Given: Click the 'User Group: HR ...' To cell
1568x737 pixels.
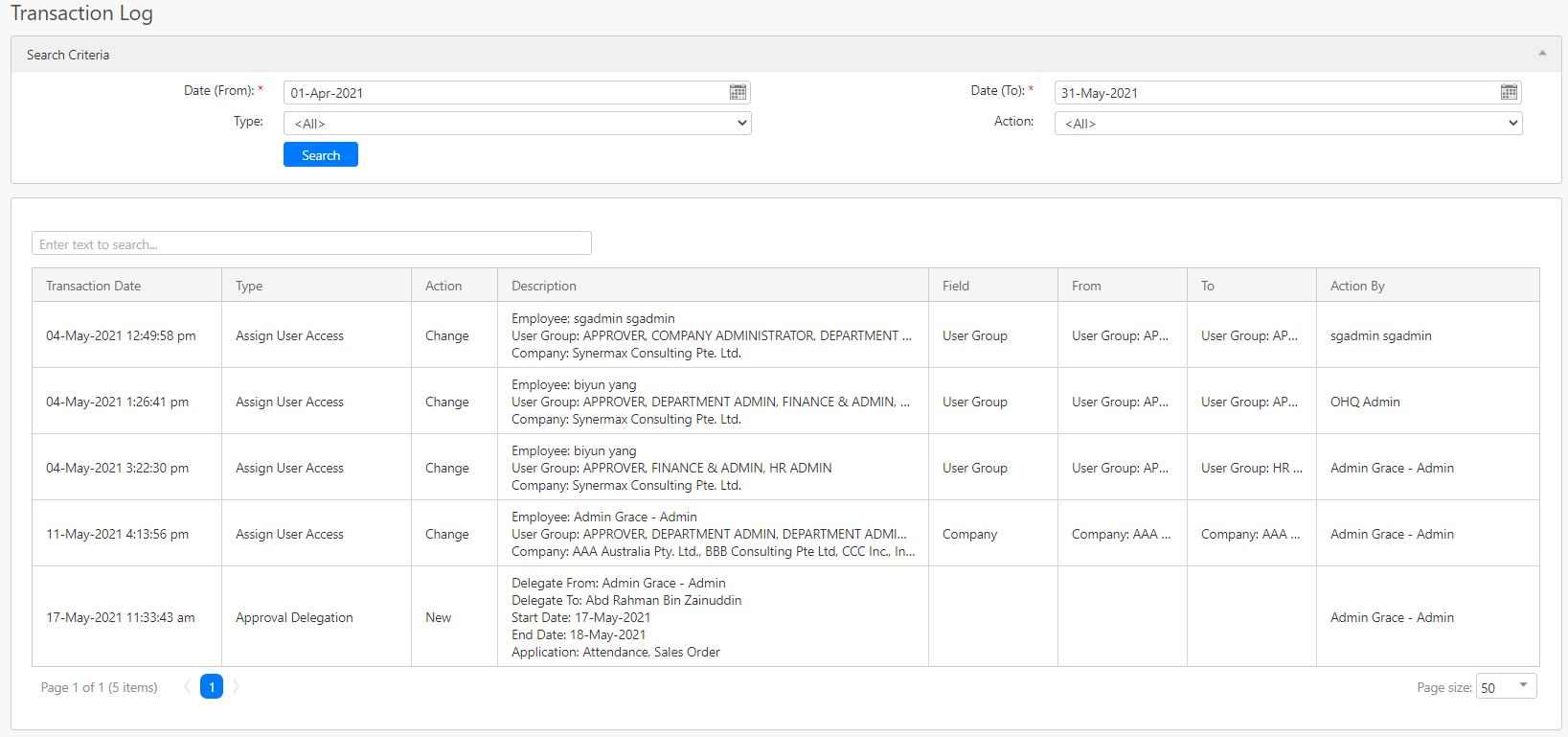Looking at the screenshot, I should [1252, 468].
